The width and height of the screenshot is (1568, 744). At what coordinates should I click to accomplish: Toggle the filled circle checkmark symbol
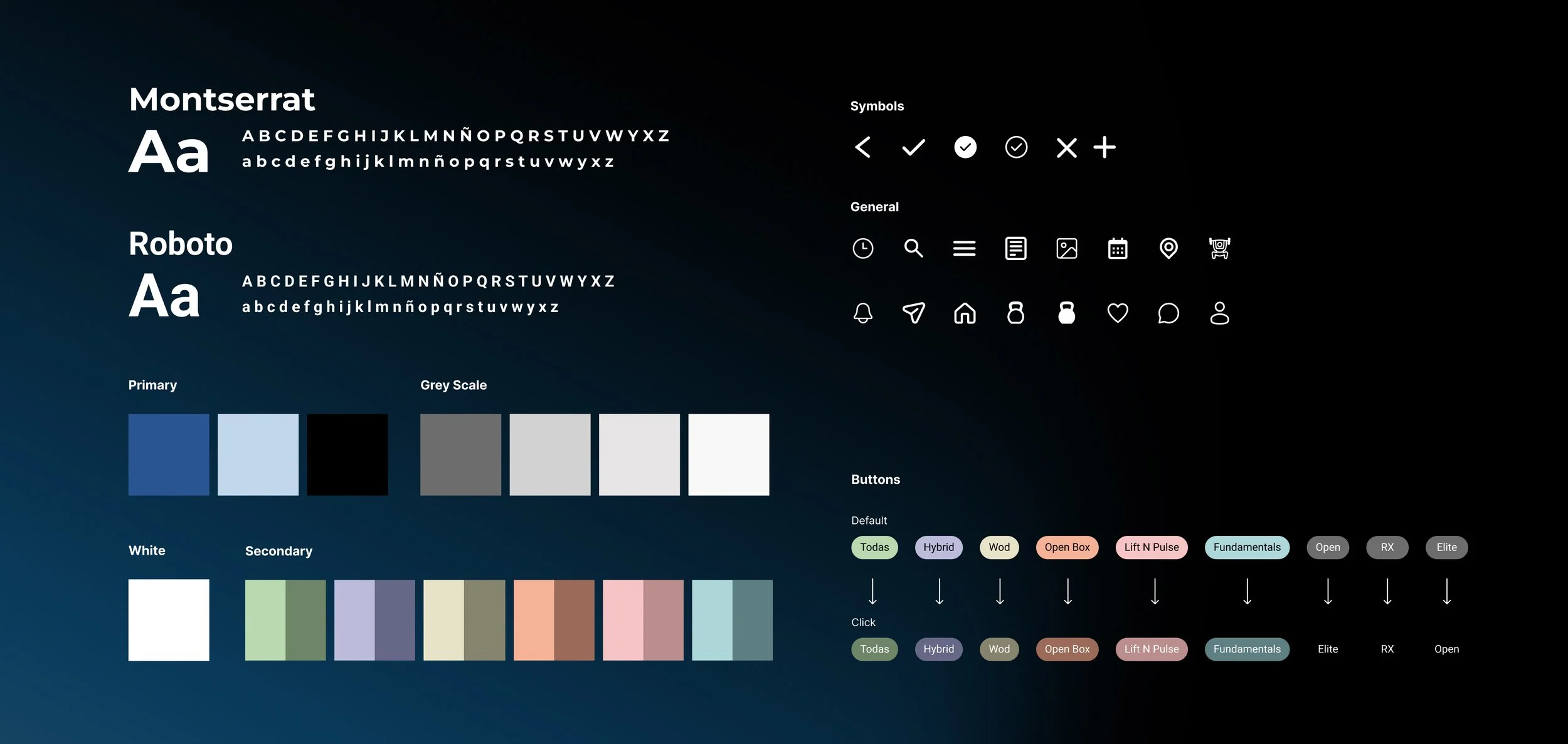(x=965, y=147)
